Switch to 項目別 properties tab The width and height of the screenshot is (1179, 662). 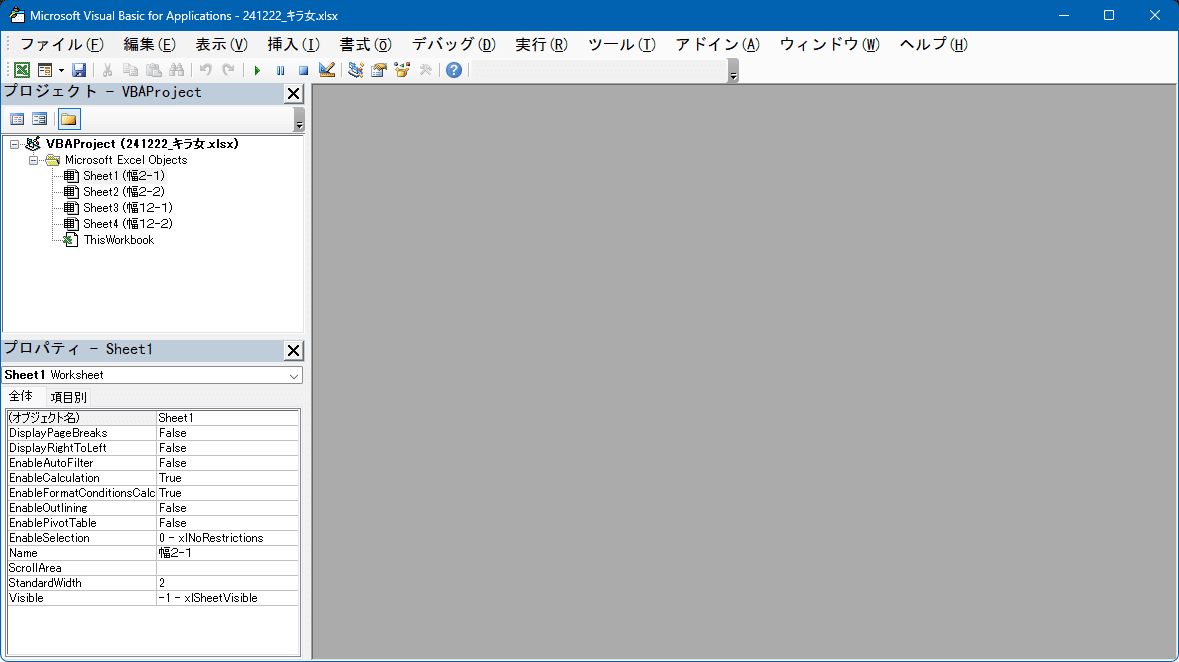pos(68,397)
